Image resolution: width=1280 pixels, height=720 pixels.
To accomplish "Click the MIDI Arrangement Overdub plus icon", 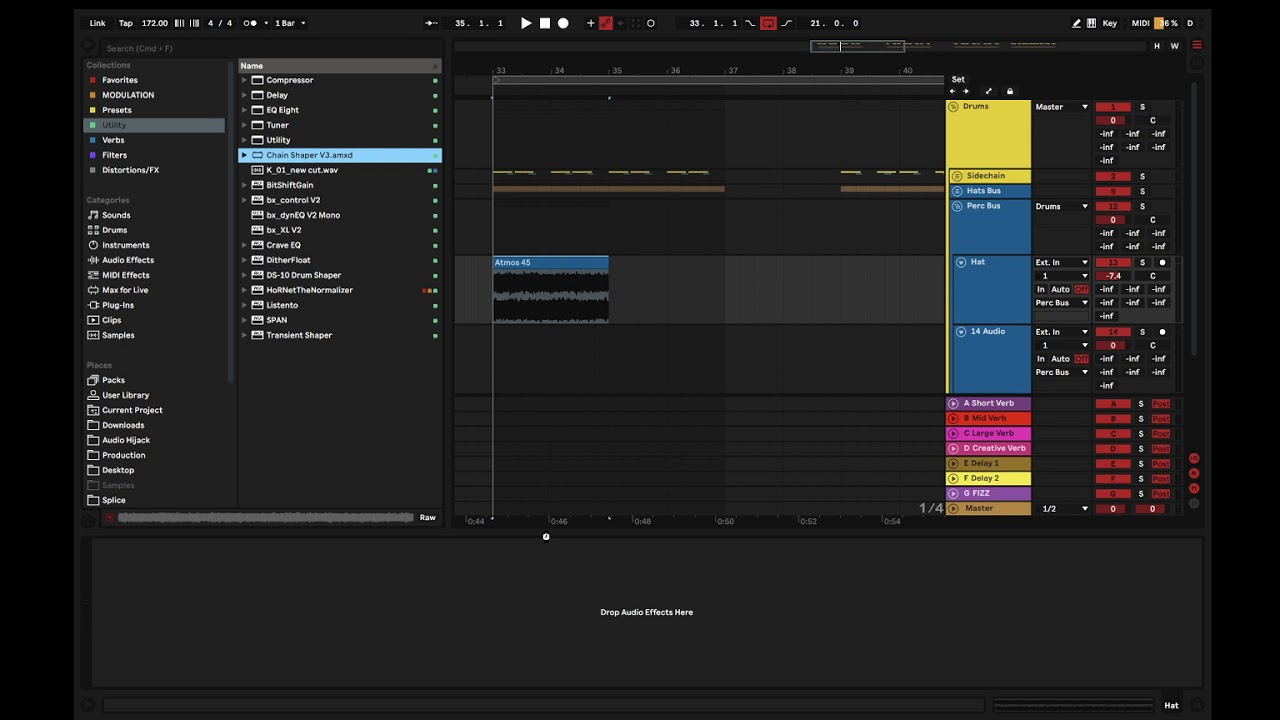I will click(590, 23).
